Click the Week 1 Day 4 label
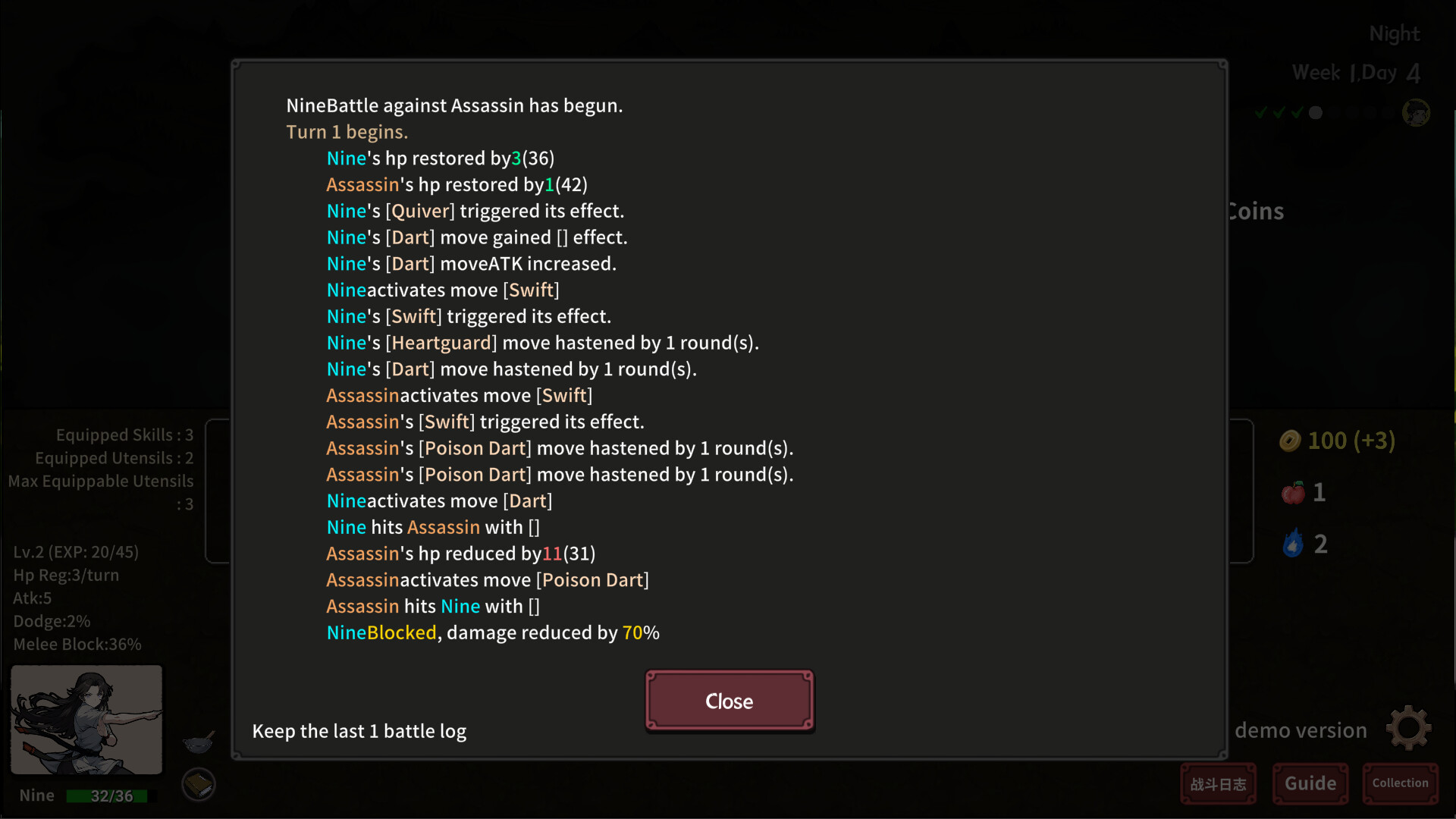Viewport: 1456px width, 819px height. (1356, 73)
